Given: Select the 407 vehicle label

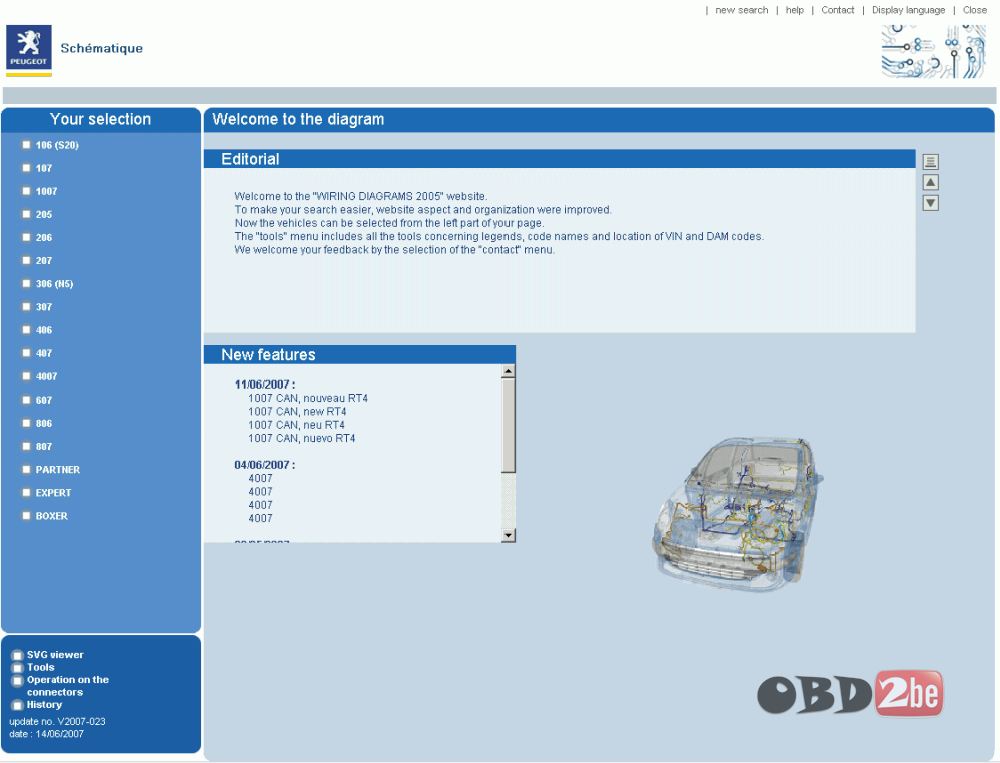Looking at the screenshot, I should point(43,353).
